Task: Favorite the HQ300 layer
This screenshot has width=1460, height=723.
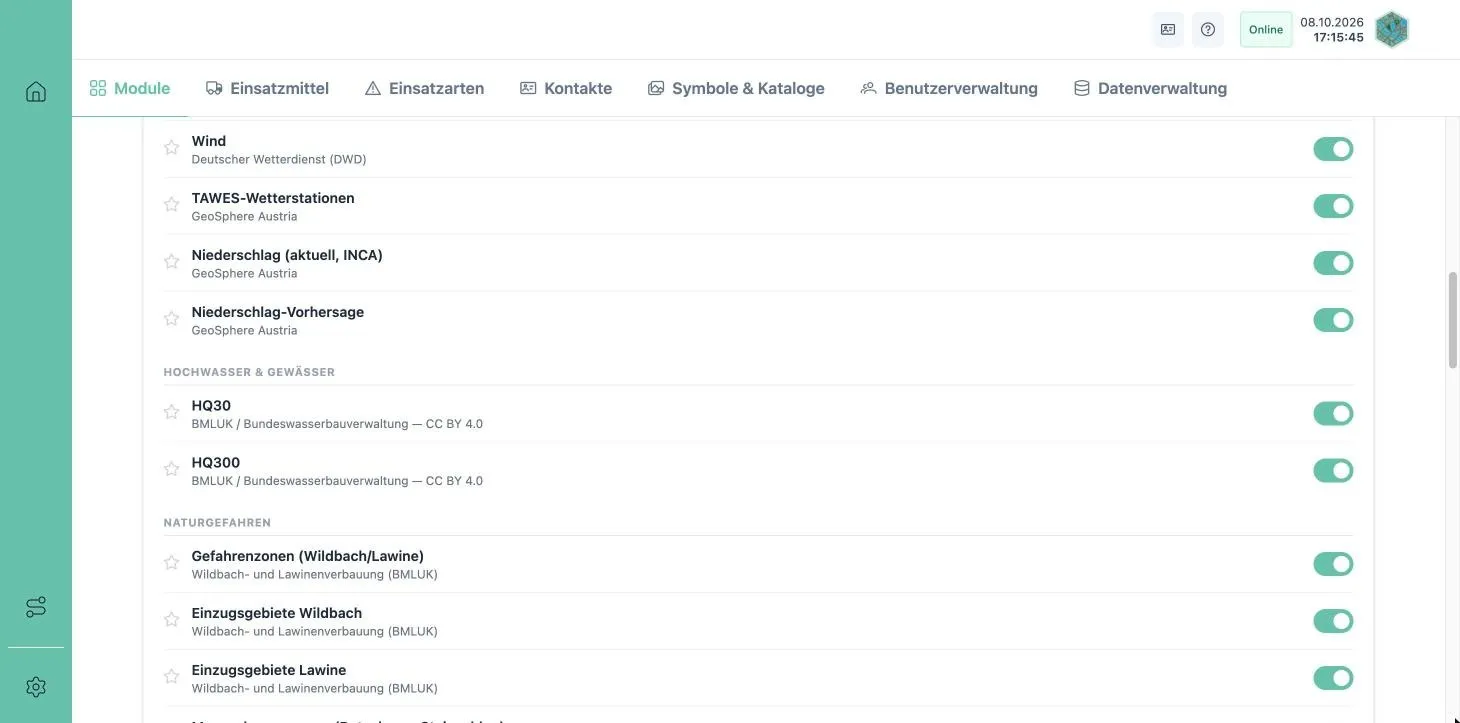Action: tap(171, 469)
